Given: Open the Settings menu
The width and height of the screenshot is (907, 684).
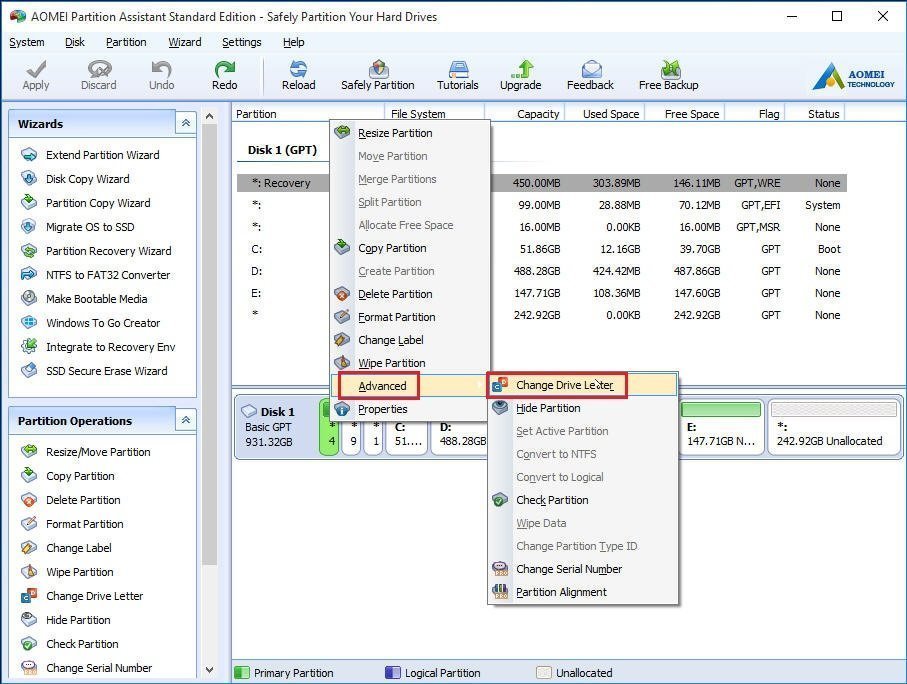Looking at the screenshot, I should pos(242,42).
